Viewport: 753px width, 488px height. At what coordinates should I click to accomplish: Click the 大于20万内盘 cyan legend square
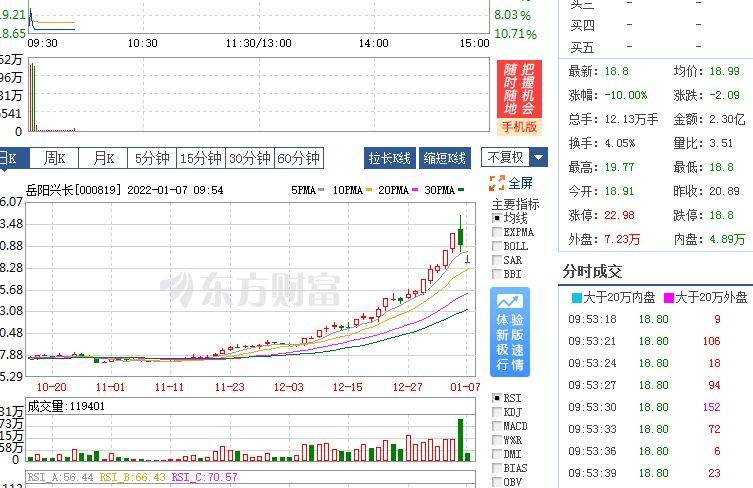coord(577,298)
